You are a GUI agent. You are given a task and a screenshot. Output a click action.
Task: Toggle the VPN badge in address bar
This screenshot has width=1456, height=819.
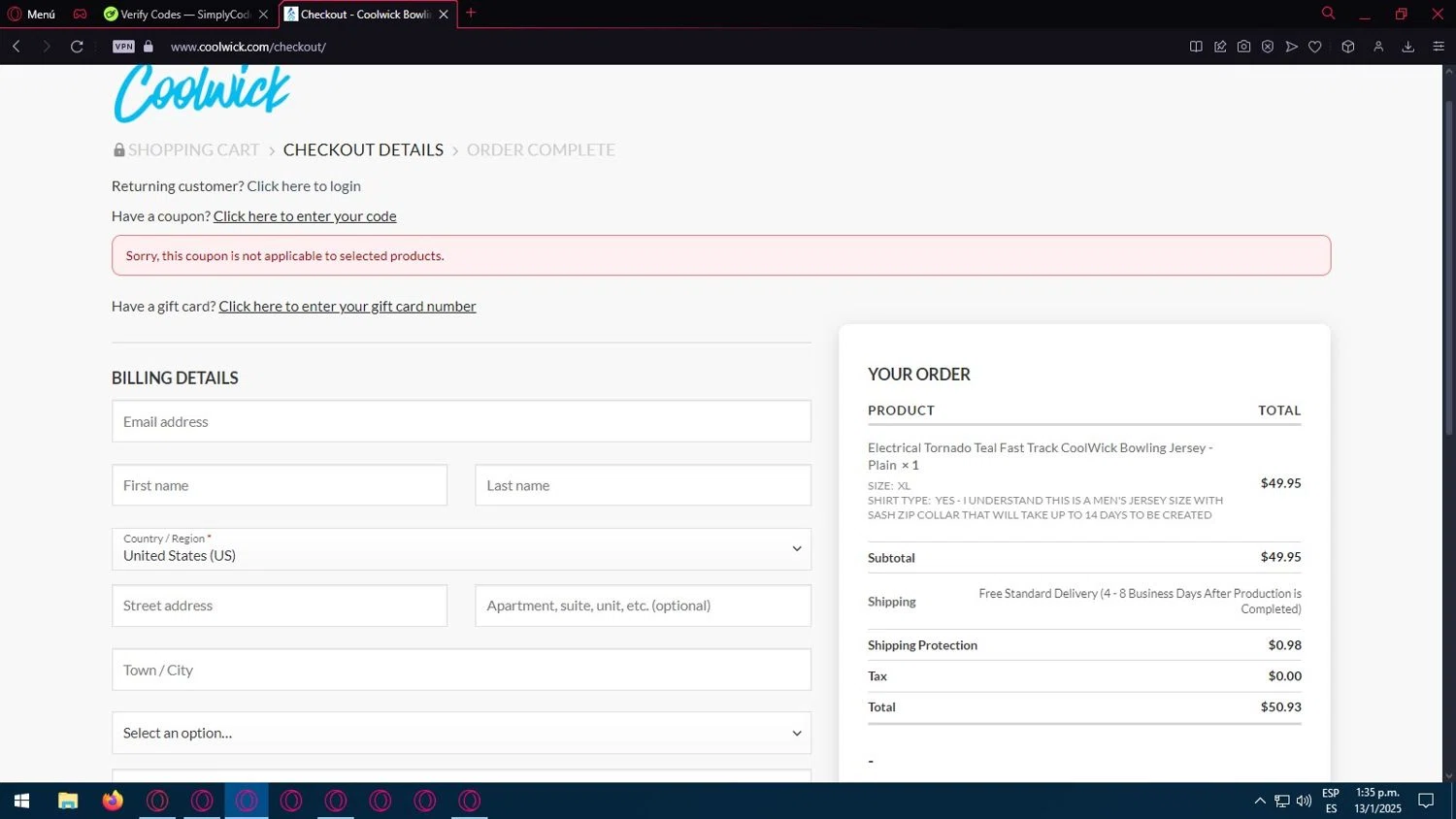pyautogui.click(x=123, y=46)
